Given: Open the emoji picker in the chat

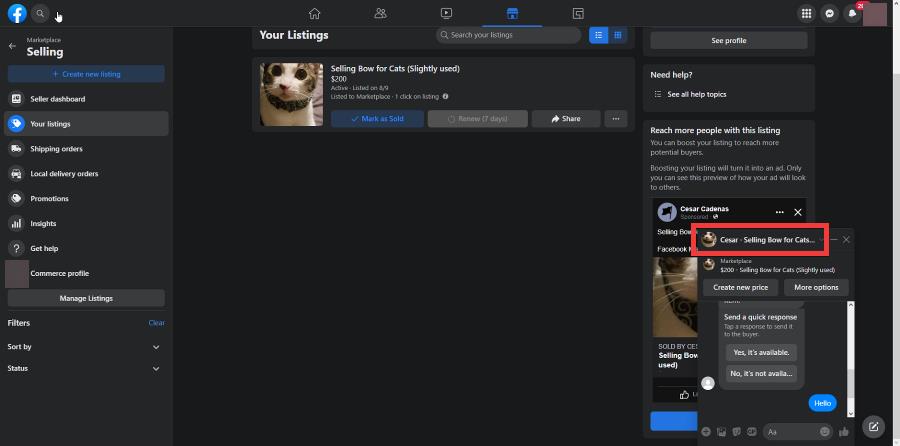Looking at the screenshot, I should (x=825, y=432).
